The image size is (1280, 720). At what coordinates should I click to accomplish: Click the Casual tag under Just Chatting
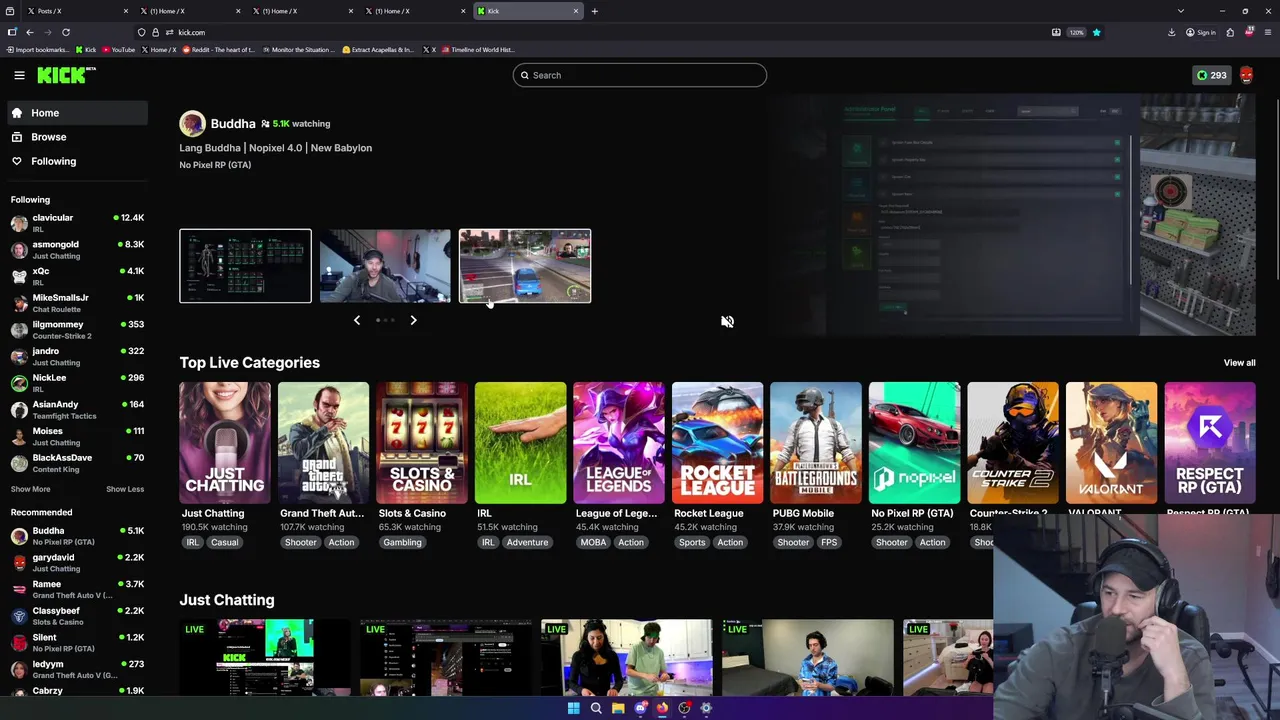224,542
